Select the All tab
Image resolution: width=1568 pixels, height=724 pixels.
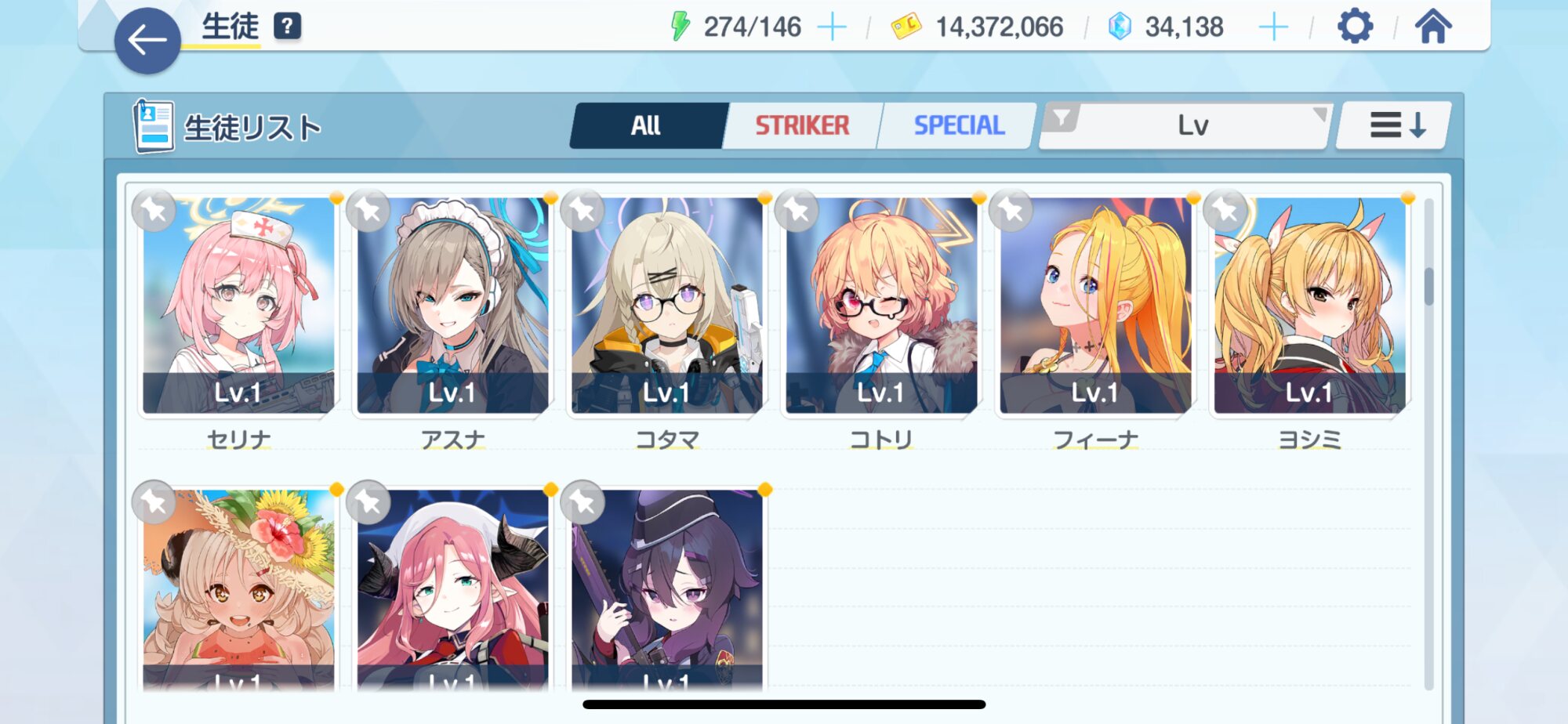coord(648,125)
